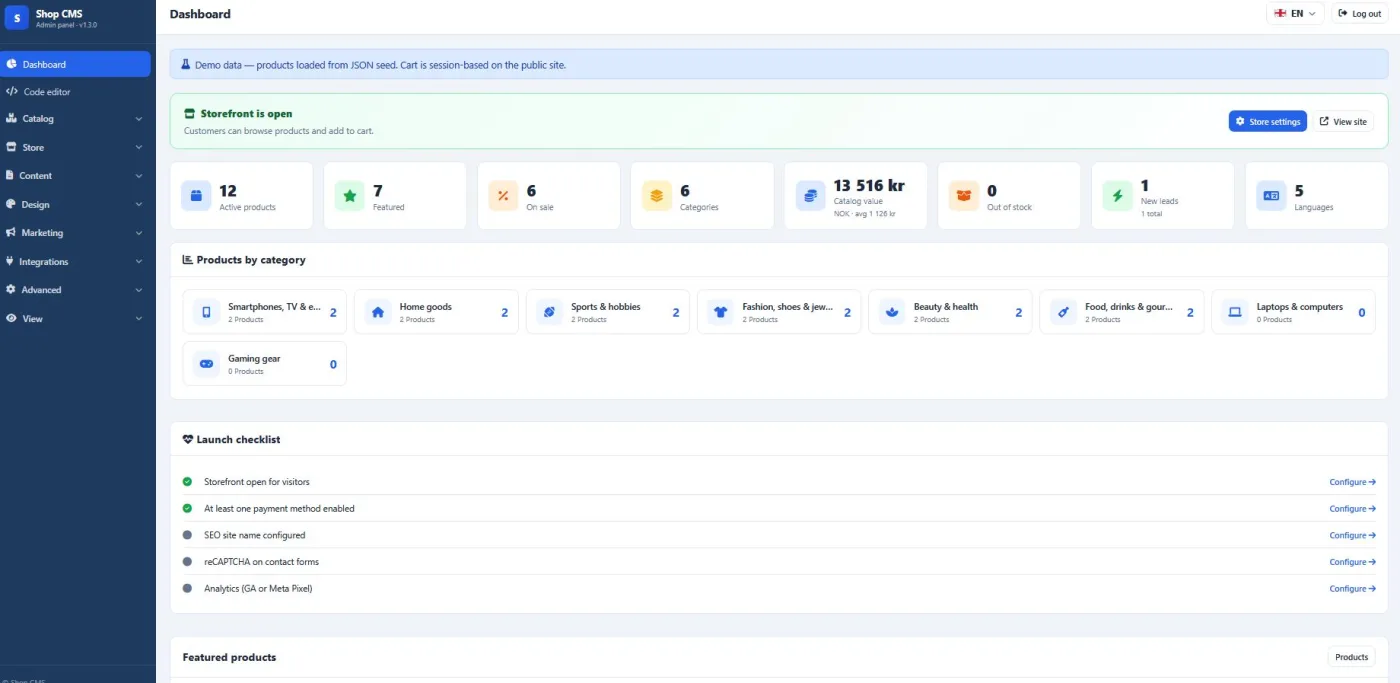Expand the Store menu chevron
The image size is (1400, 683).
click(x=139, y=147)
